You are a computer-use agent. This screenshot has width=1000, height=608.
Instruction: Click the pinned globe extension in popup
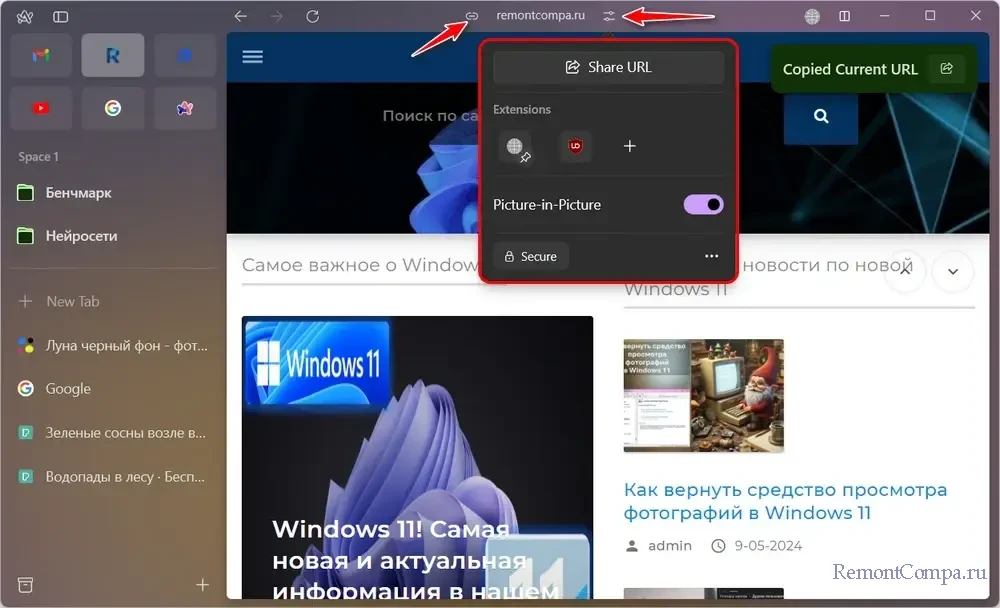coord(516,147)
